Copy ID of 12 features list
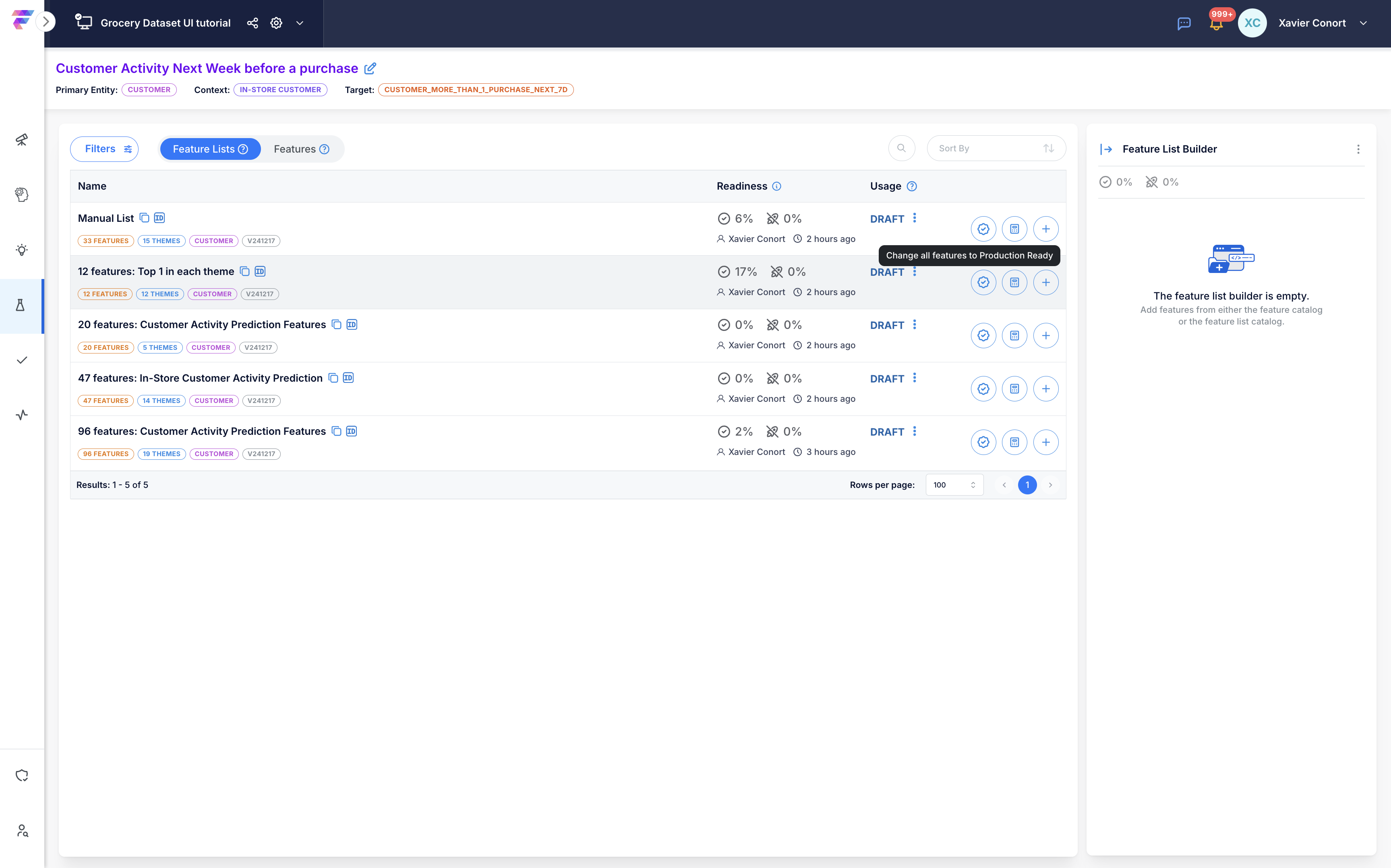Screen dimensions: 1391x868 click(x=260, y=271)
